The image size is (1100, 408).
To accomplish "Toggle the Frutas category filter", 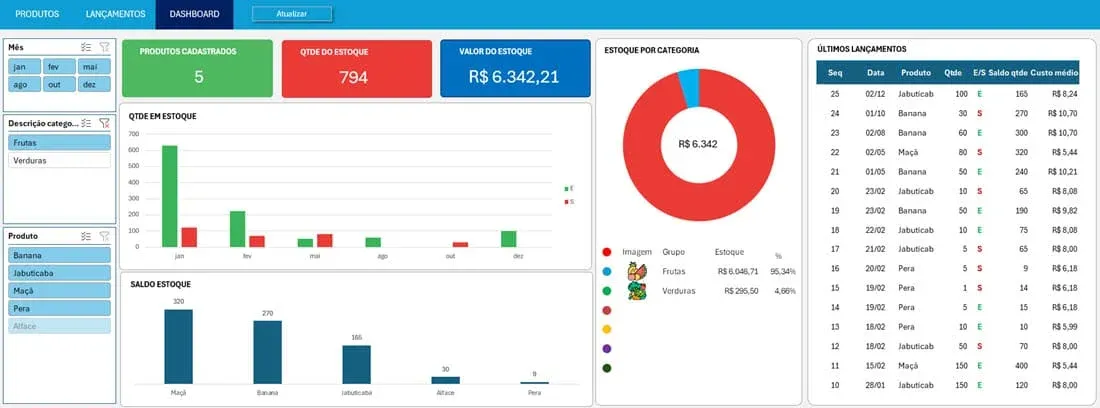I will click(60, 142).
